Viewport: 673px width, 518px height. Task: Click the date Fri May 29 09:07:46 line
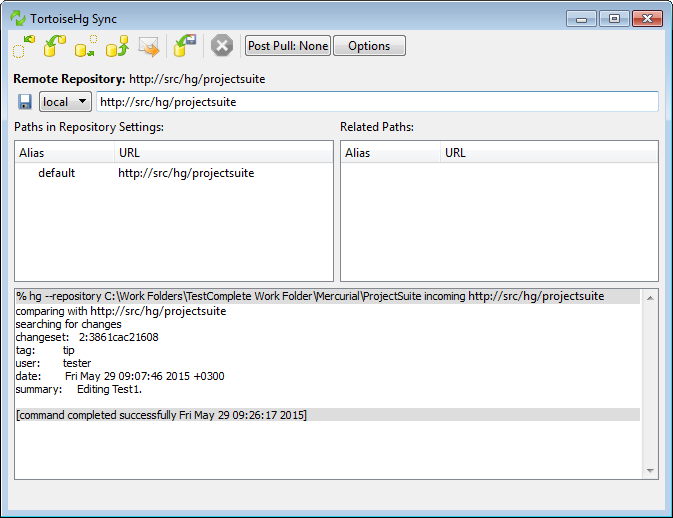[120, 376]
